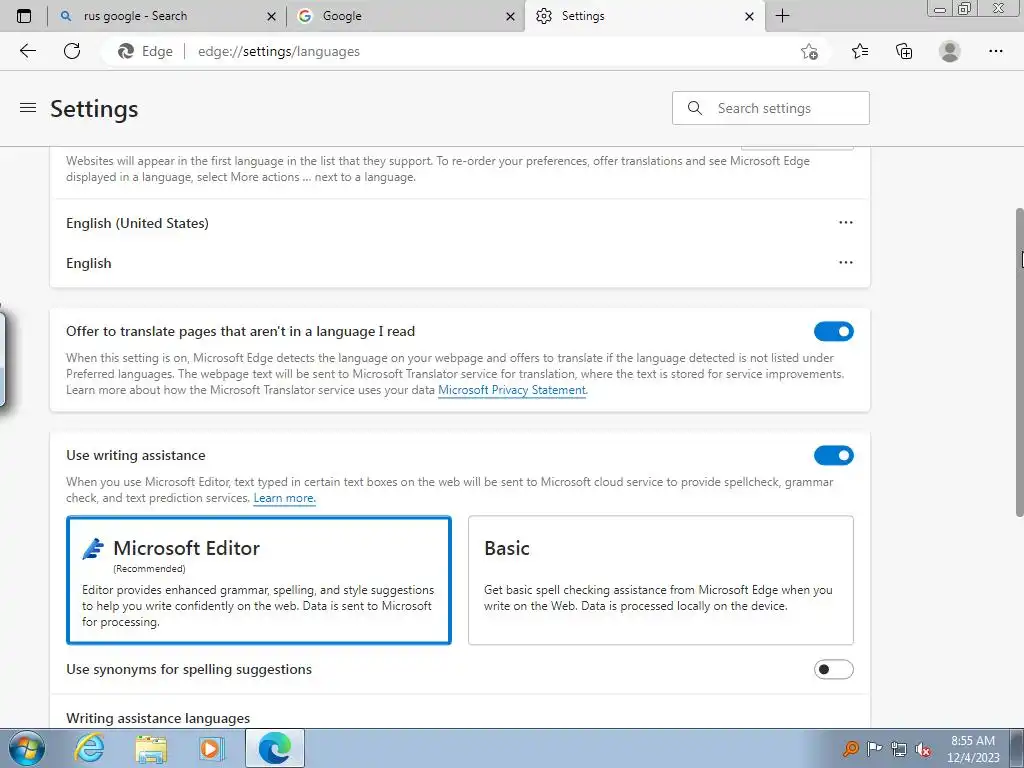Click the Writing assistance languages heading
Screen dimensions: 1024x768
point(158,718)
